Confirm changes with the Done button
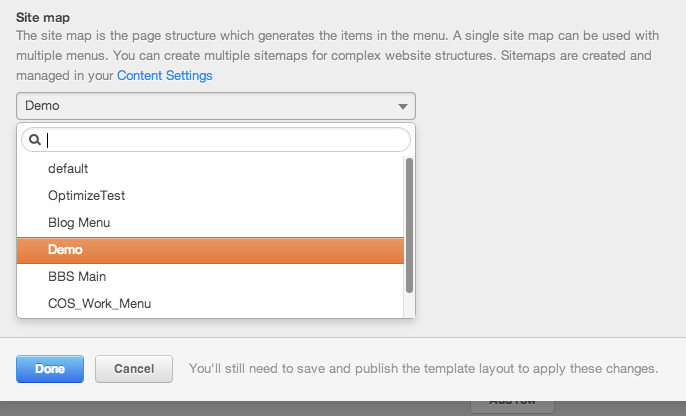 [x=50, y=369]
